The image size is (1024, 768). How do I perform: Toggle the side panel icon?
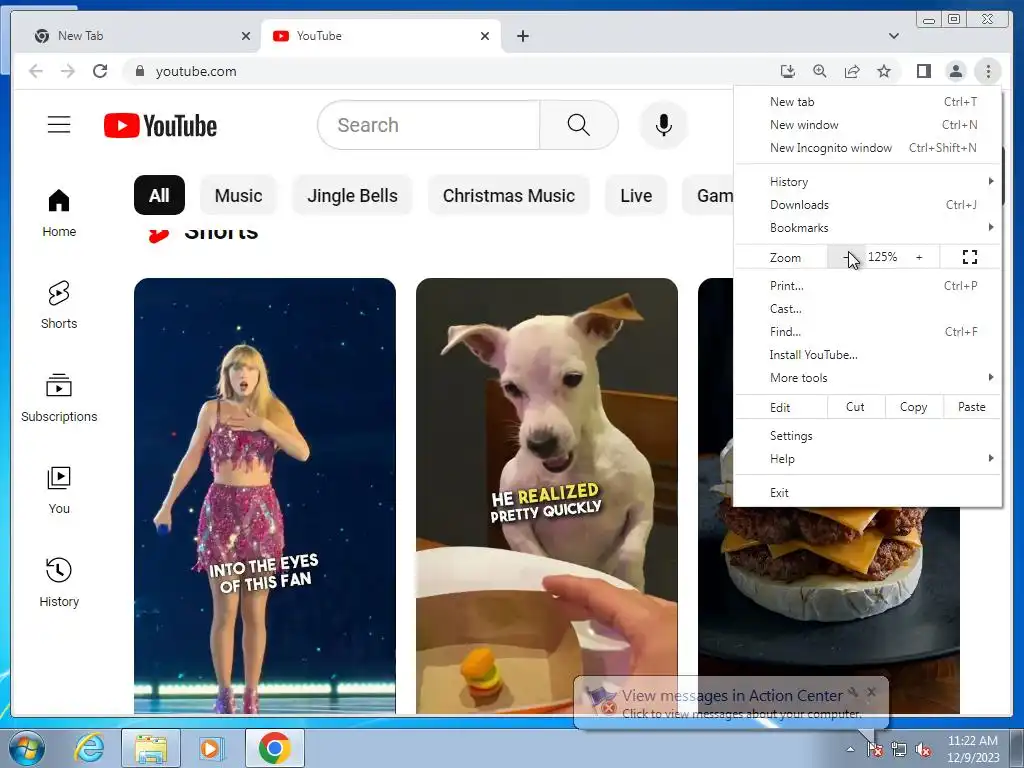pos(923,71)
